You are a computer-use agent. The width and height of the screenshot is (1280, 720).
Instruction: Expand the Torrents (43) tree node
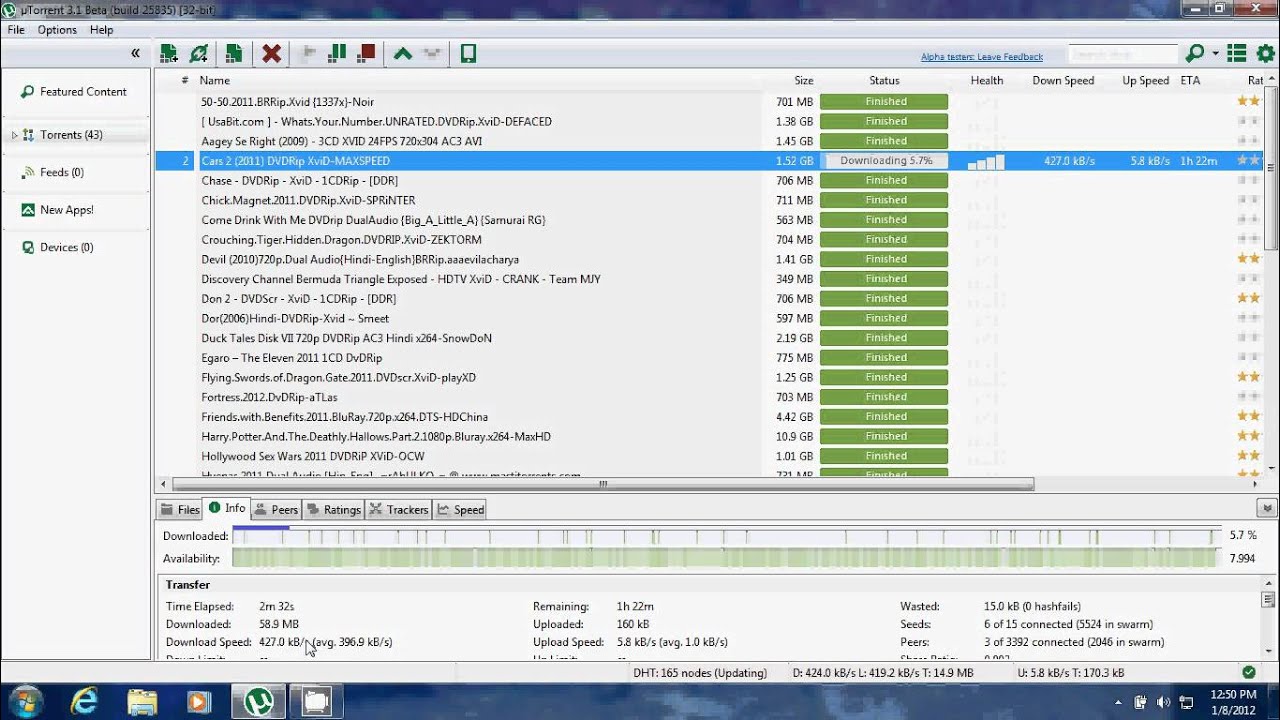[x=14, y=135]
